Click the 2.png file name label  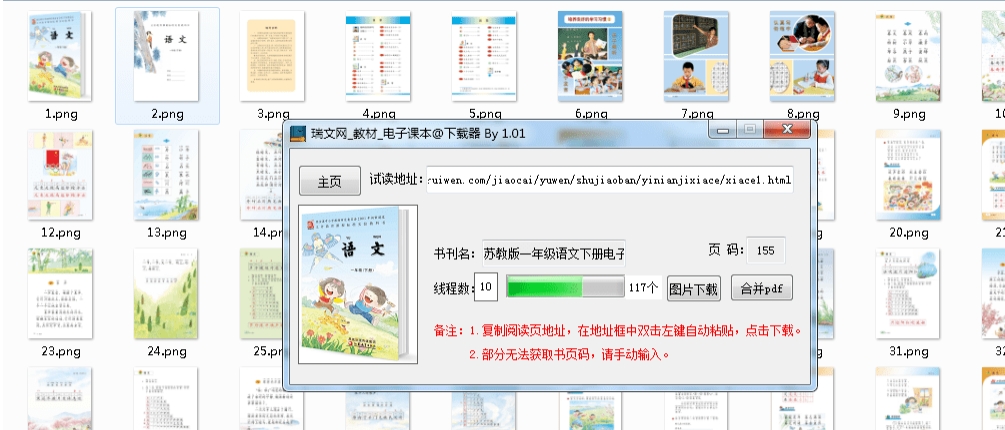click(167, 114)
